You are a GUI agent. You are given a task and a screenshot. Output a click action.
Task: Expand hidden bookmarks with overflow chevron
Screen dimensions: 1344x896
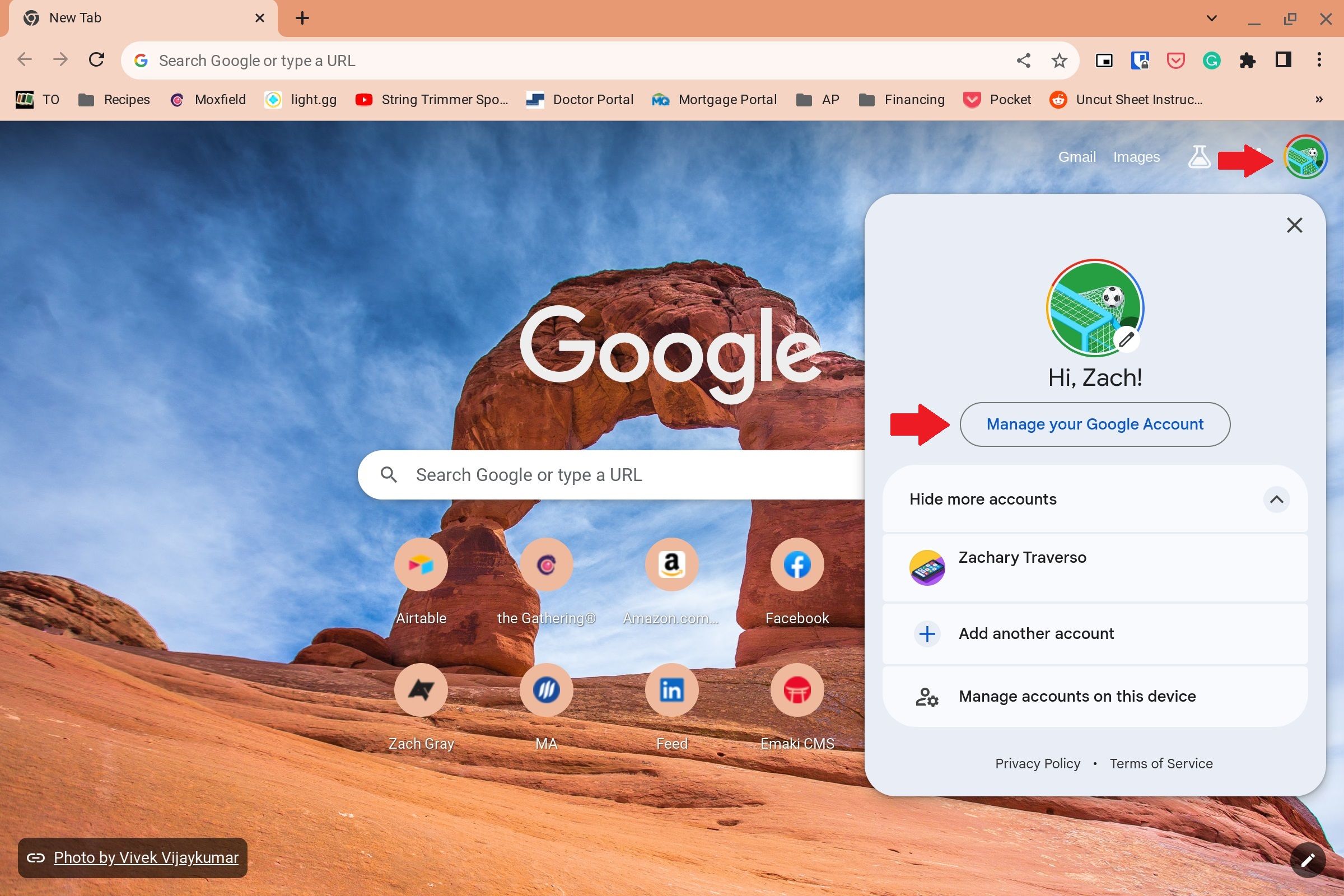(x=1319, y=100)
